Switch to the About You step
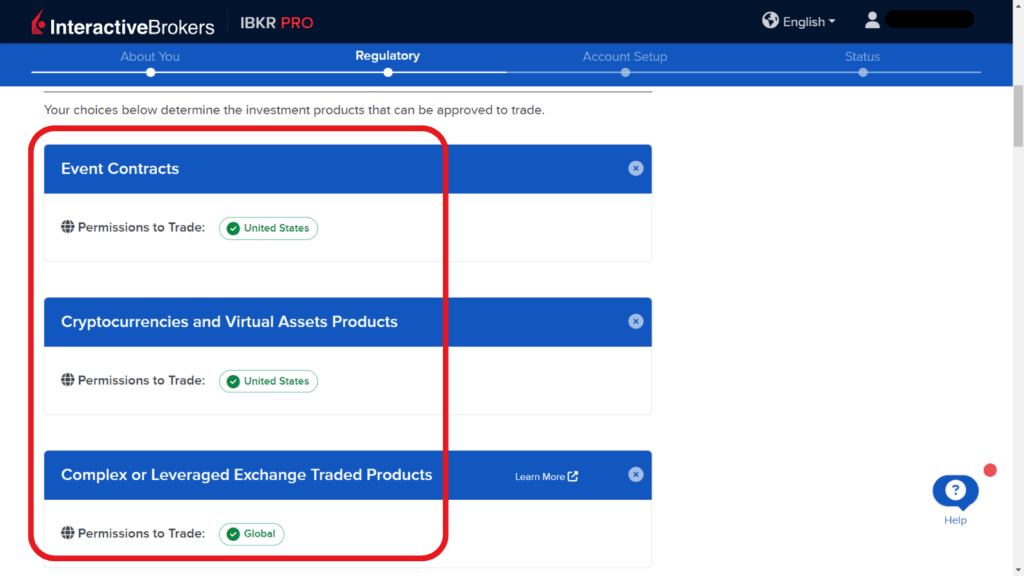 point(150,57)
